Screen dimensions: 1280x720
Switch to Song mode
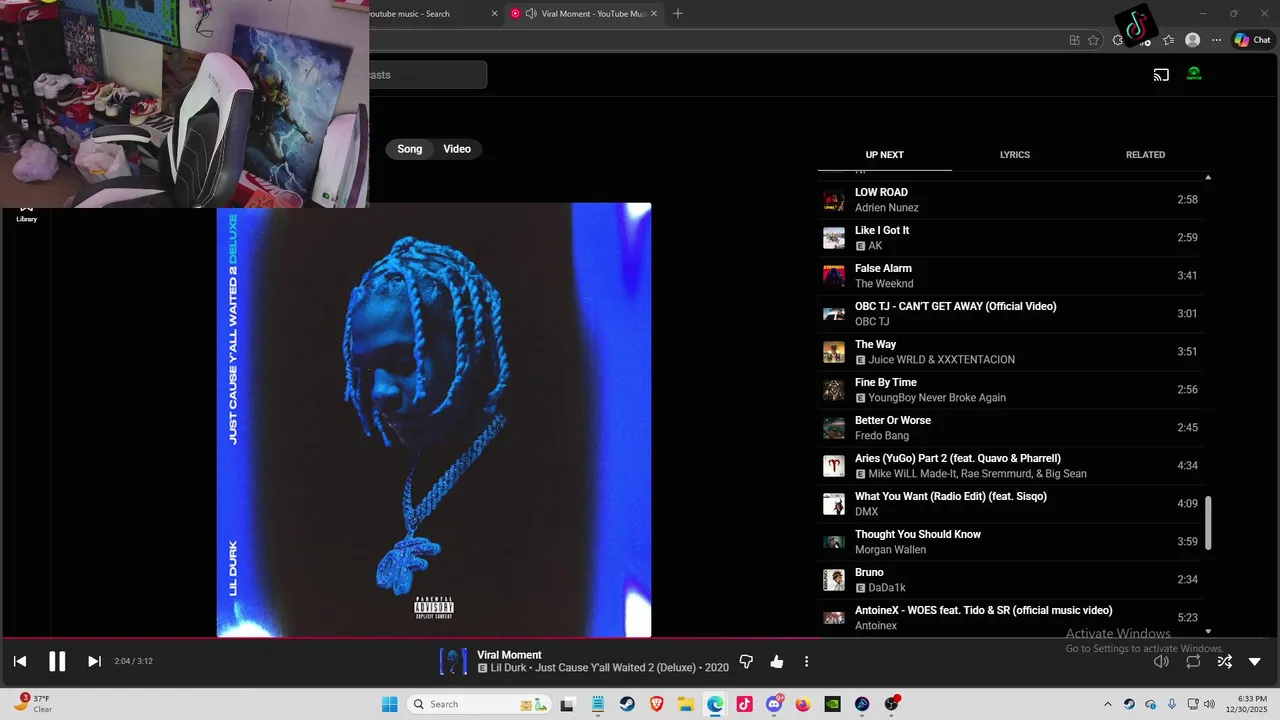pos(410,149)
